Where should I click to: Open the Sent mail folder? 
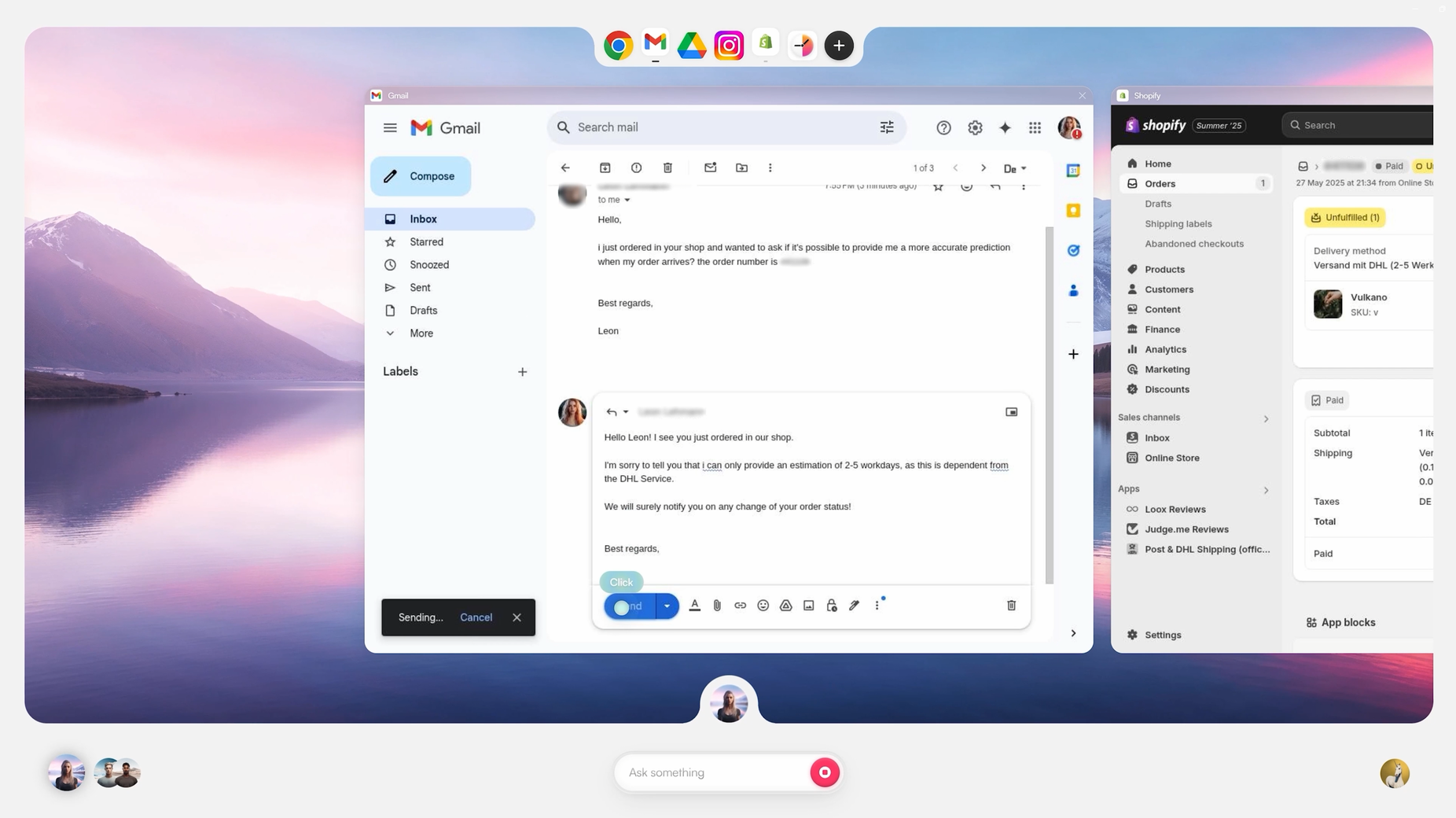(x=420, y=288)
